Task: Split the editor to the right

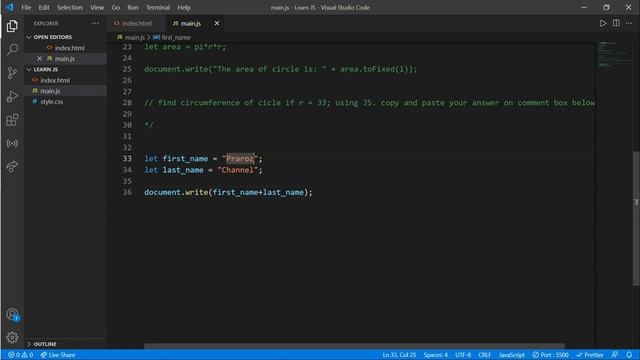Action: point(616,23)
